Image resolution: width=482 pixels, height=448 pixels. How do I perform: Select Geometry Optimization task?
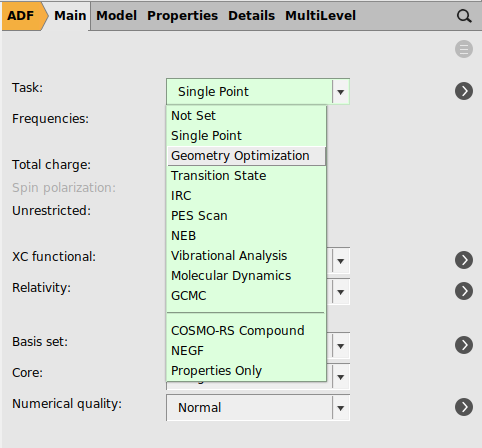tap(246, 156)
